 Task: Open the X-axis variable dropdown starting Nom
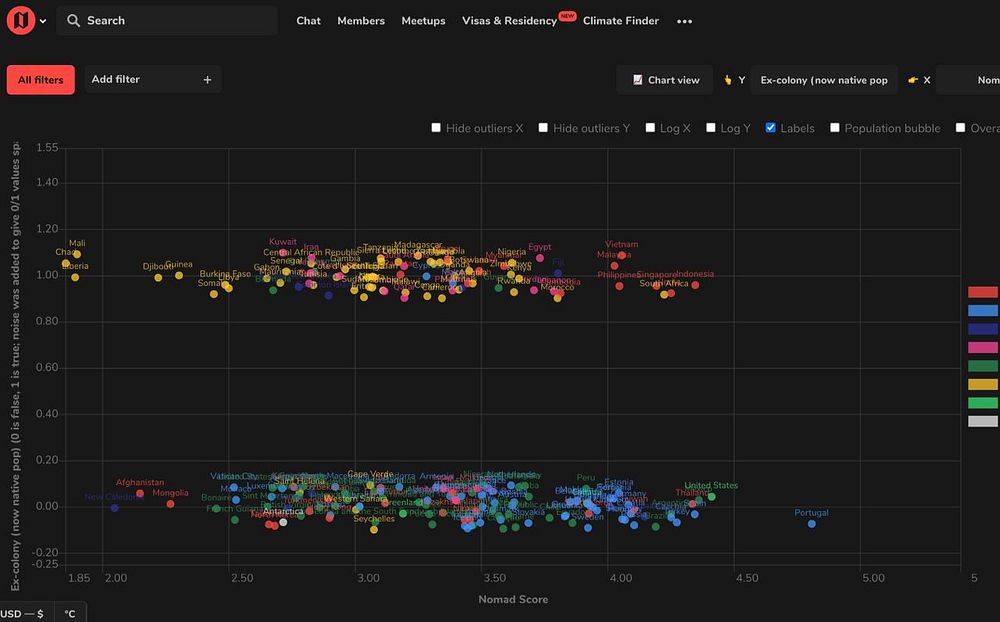968,80
